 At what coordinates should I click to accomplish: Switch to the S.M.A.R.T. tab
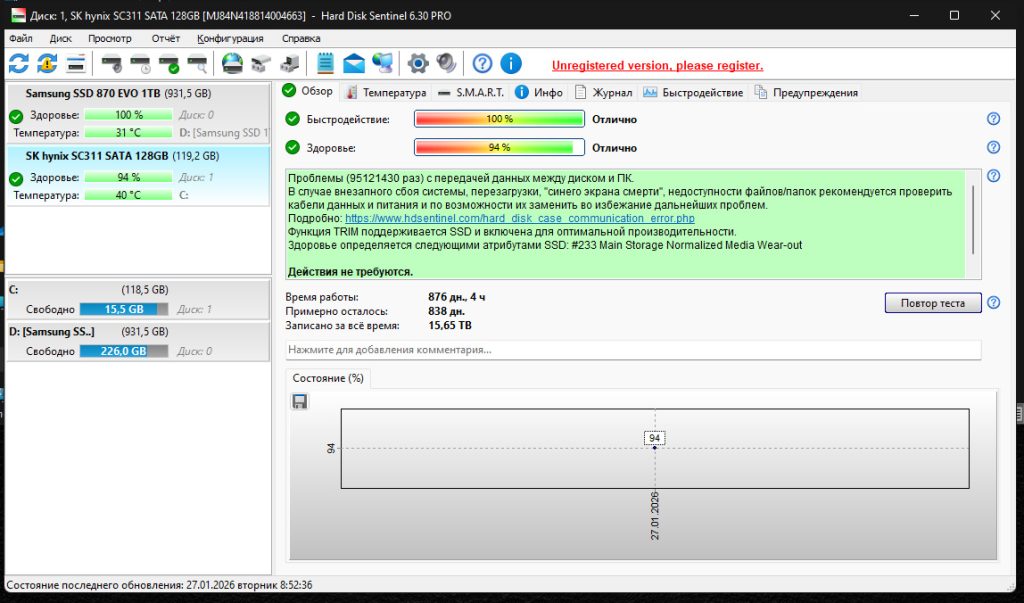(470, 92)
